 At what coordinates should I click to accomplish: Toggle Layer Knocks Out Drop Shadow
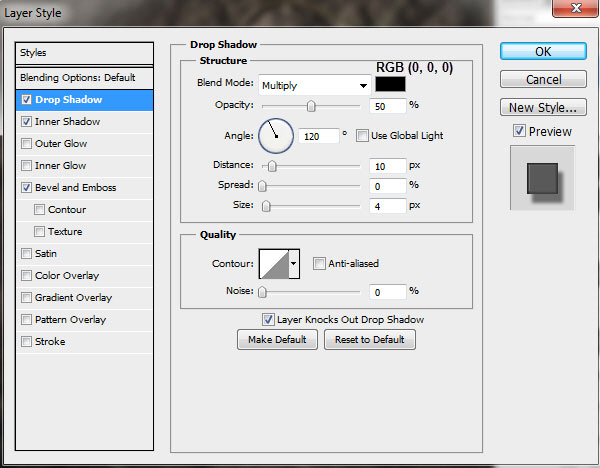[x=268, y=320]
